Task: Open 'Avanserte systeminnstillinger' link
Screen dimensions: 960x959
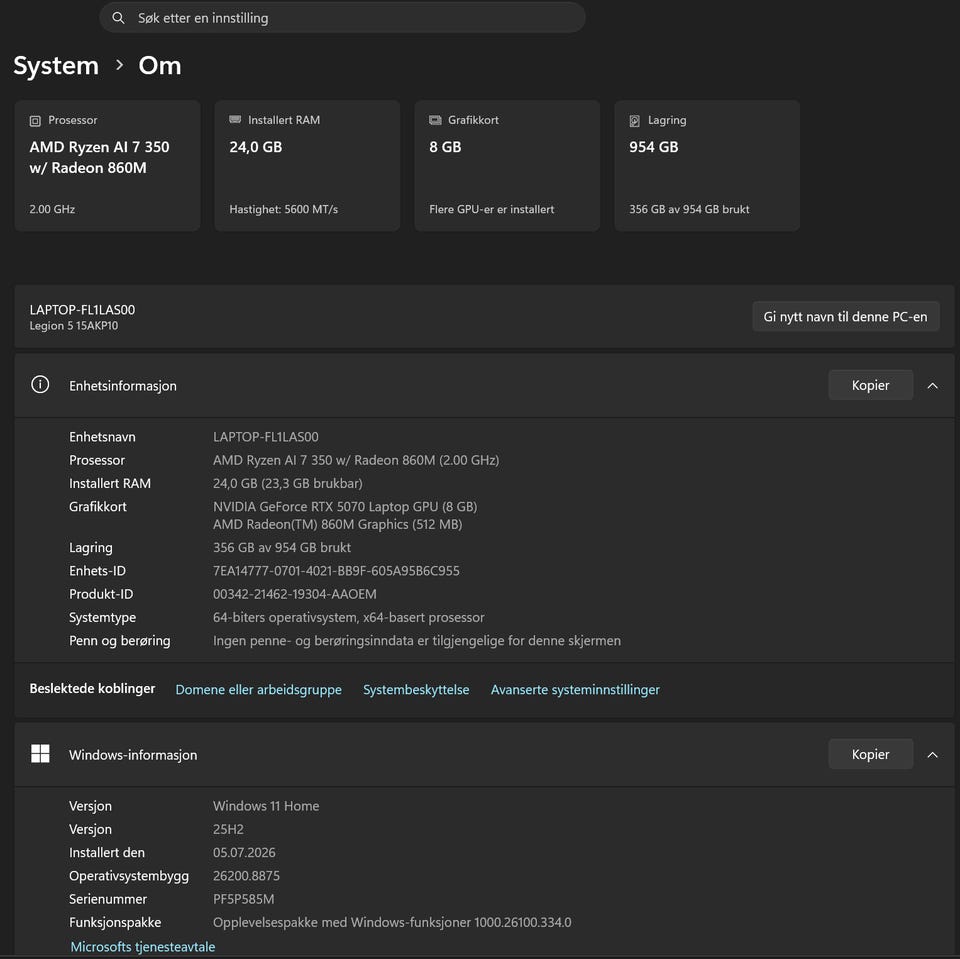Action: 575,690
